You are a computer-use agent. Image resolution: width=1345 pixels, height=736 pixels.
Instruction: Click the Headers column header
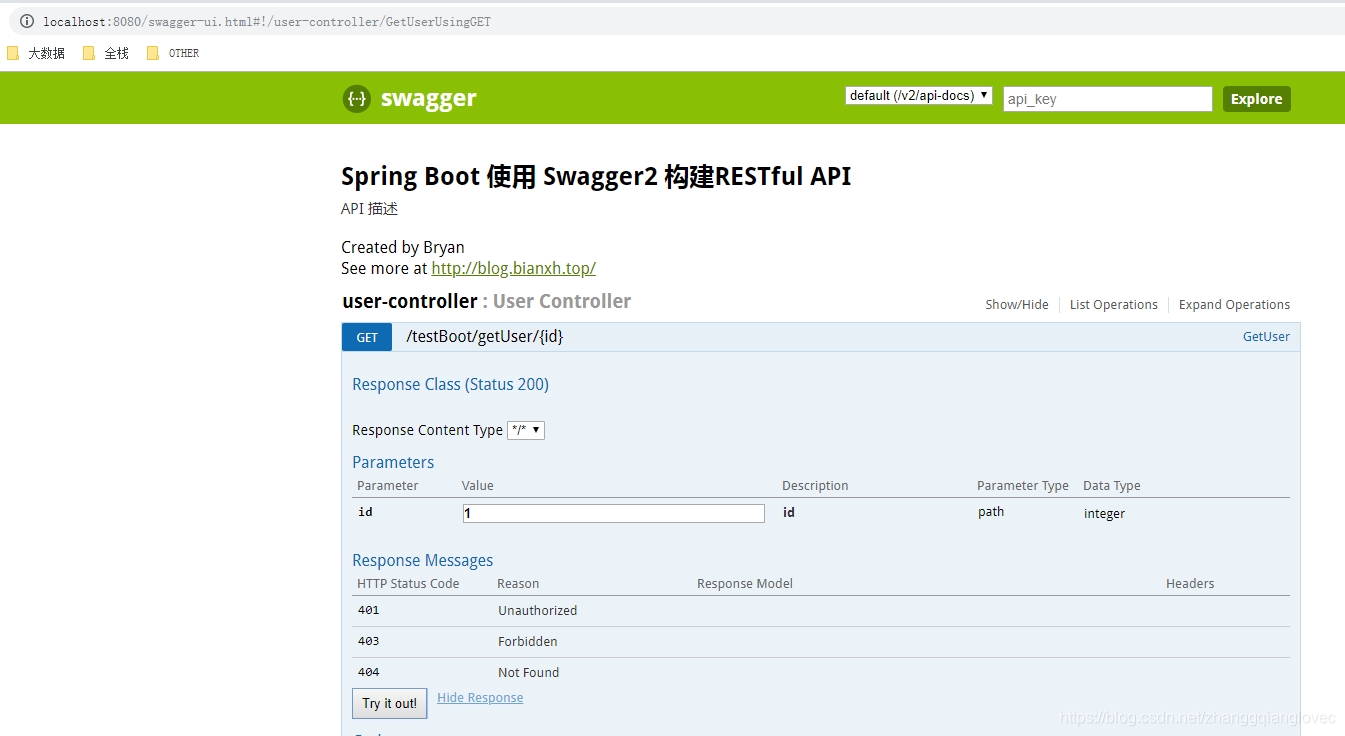(1190, 583)
